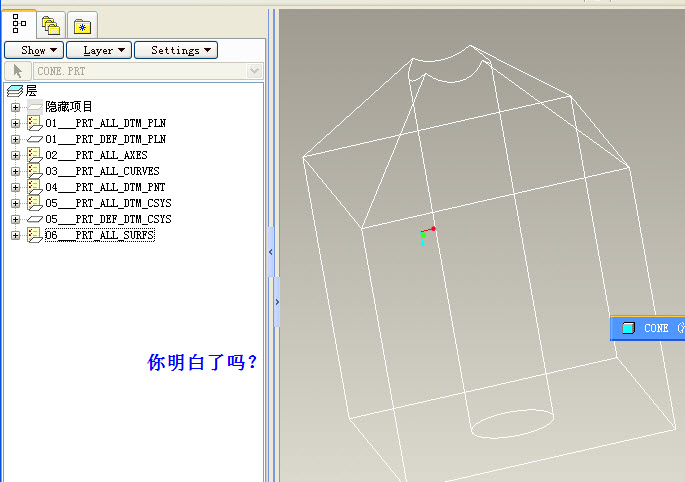685x482 pixels.
Task: Select the 隐藏项目 tree row
Action: 69,107
